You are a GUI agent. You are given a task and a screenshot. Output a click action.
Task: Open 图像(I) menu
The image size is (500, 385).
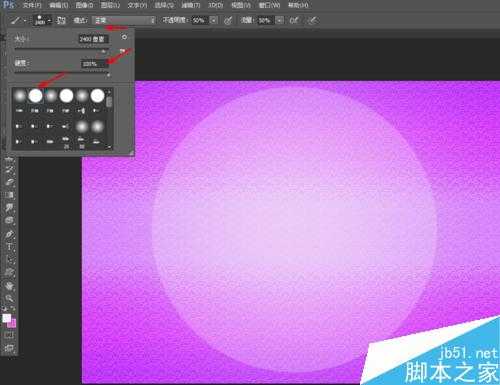point(84,5)
